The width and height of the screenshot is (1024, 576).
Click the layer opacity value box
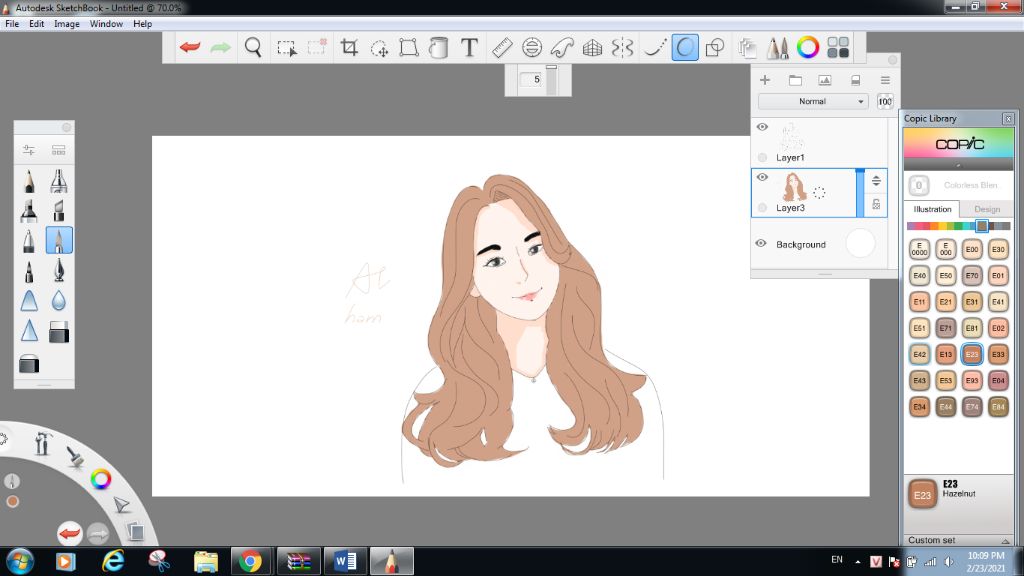pos(885,101)
